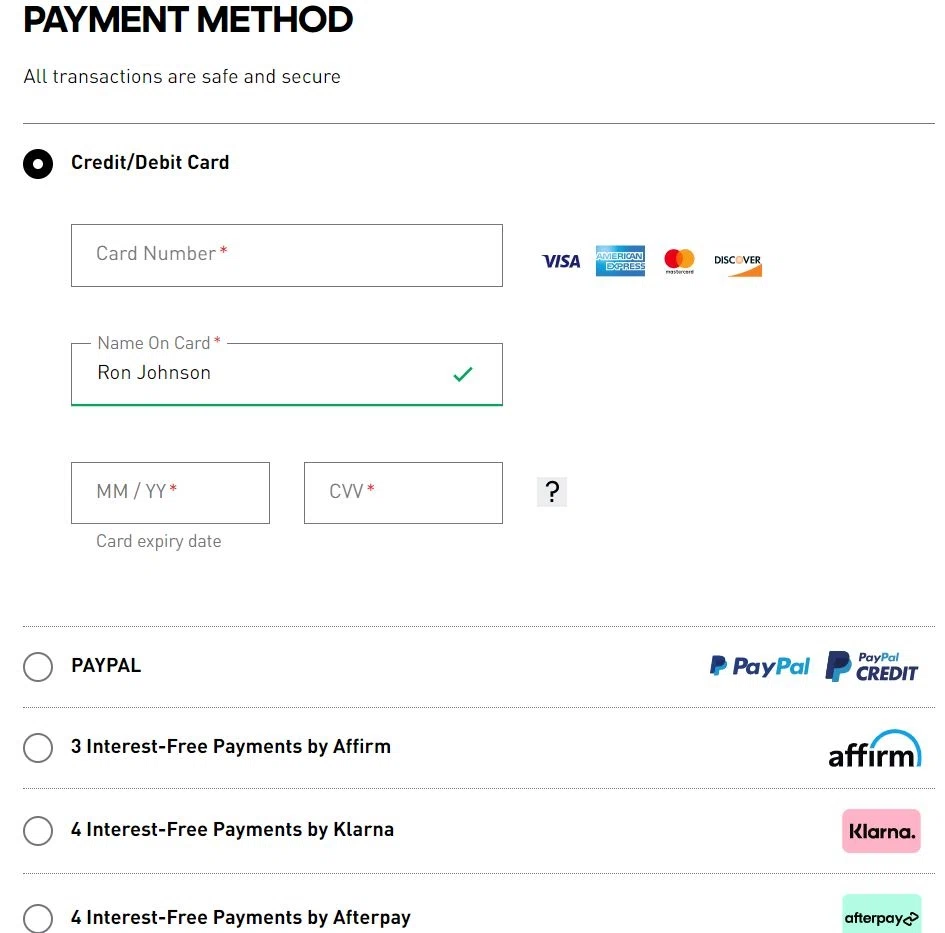Open the CVV help question mark
The width and height of the screenshot is (945, 933).
click(552, 491)
